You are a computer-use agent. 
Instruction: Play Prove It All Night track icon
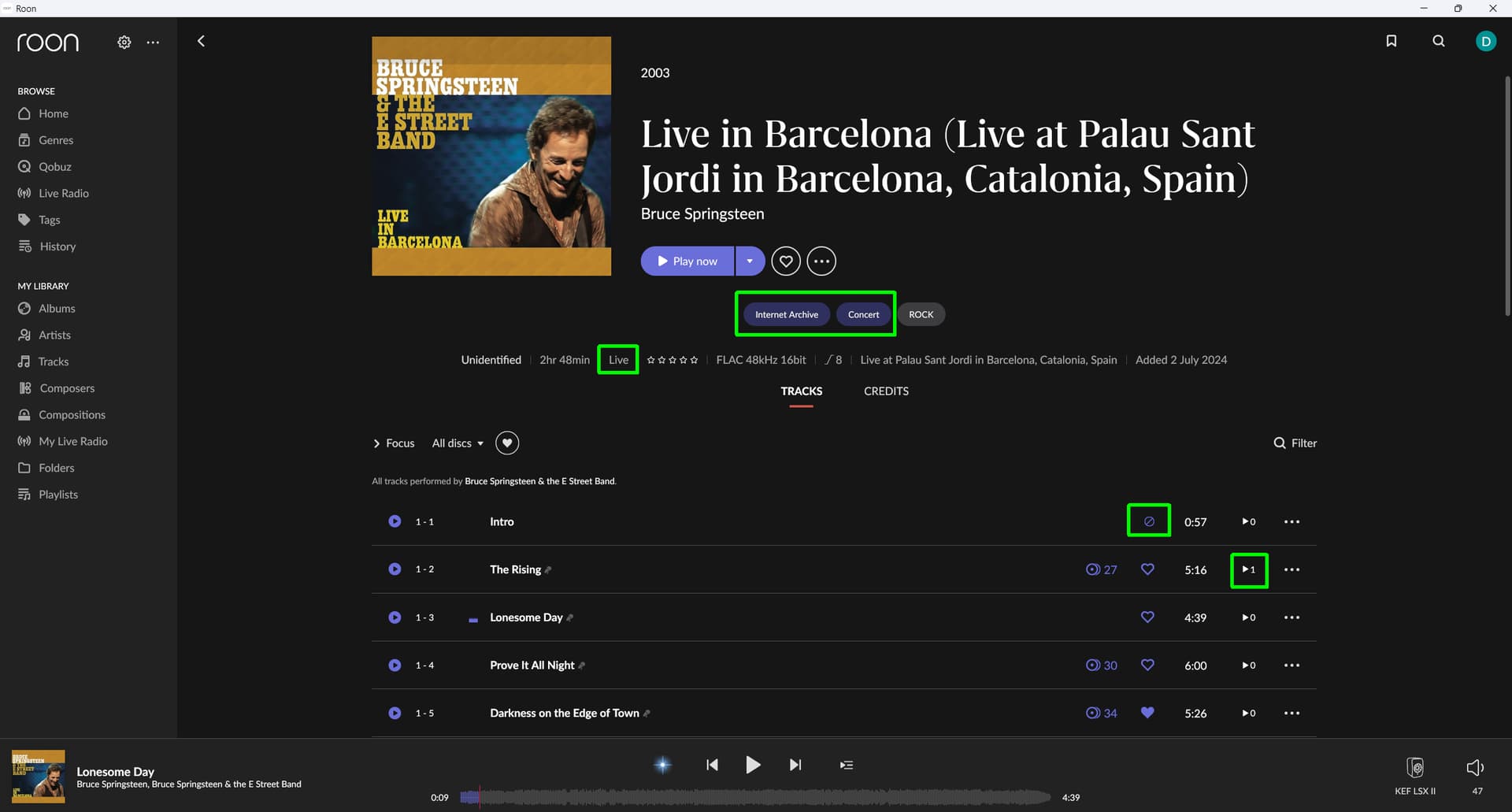(395, 666)
